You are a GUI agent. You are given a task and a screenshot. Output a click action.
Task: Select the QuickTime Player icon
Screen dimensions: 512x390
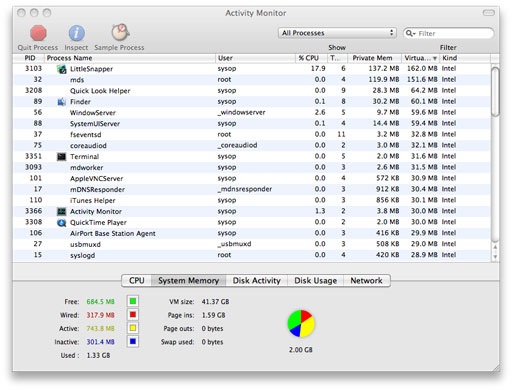[62, 222]
